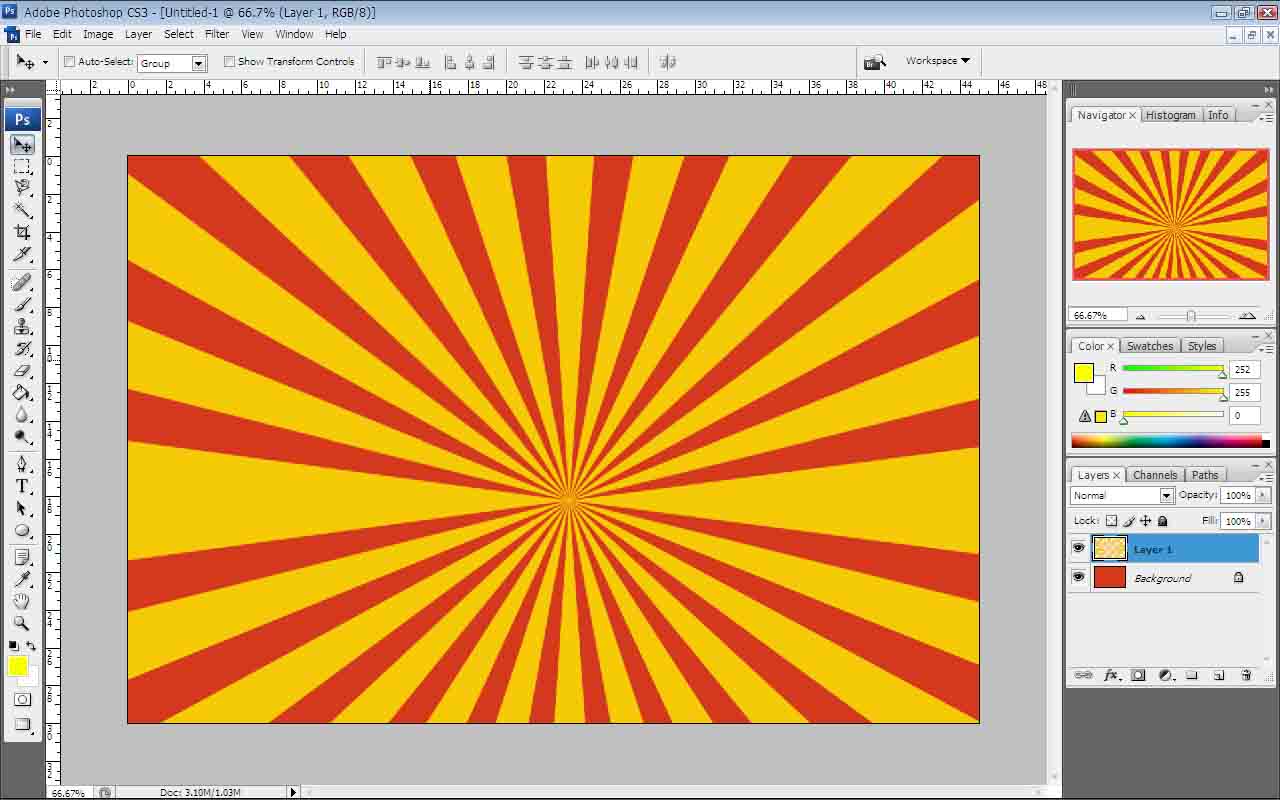Select the Clone Stamp tool
The image size is (1280, 800).
pos(22,327)
